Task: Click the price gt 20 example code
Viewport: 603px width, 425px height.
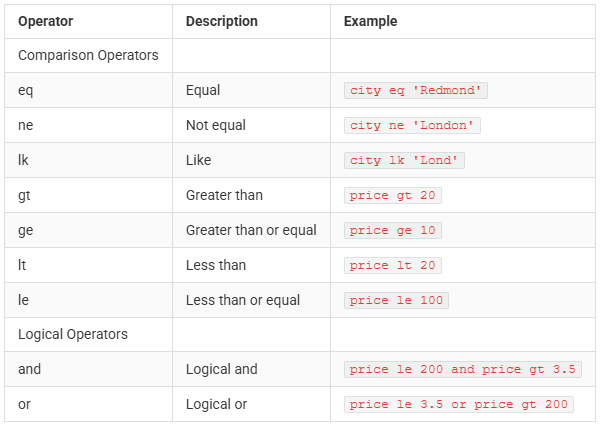Action: pyautogui.click(x=393, y=195)
